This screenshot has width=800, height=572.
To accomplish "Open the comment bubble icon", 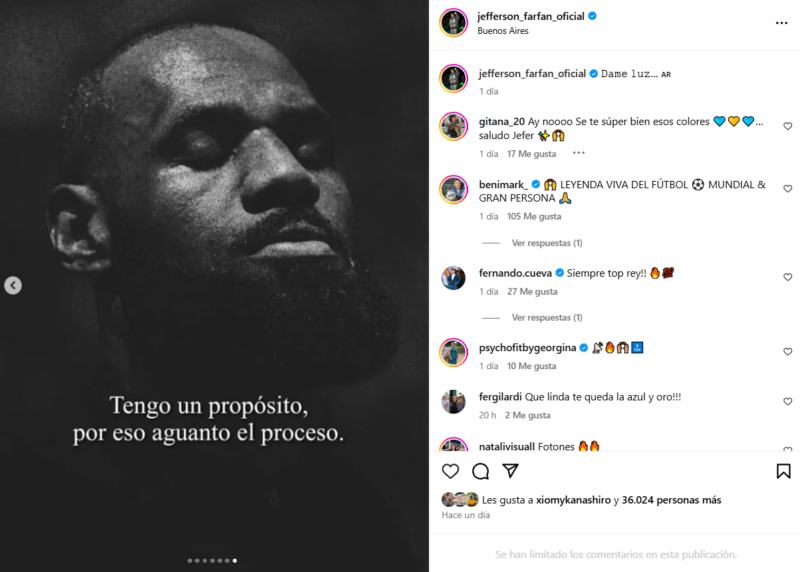I will (480, 471).
